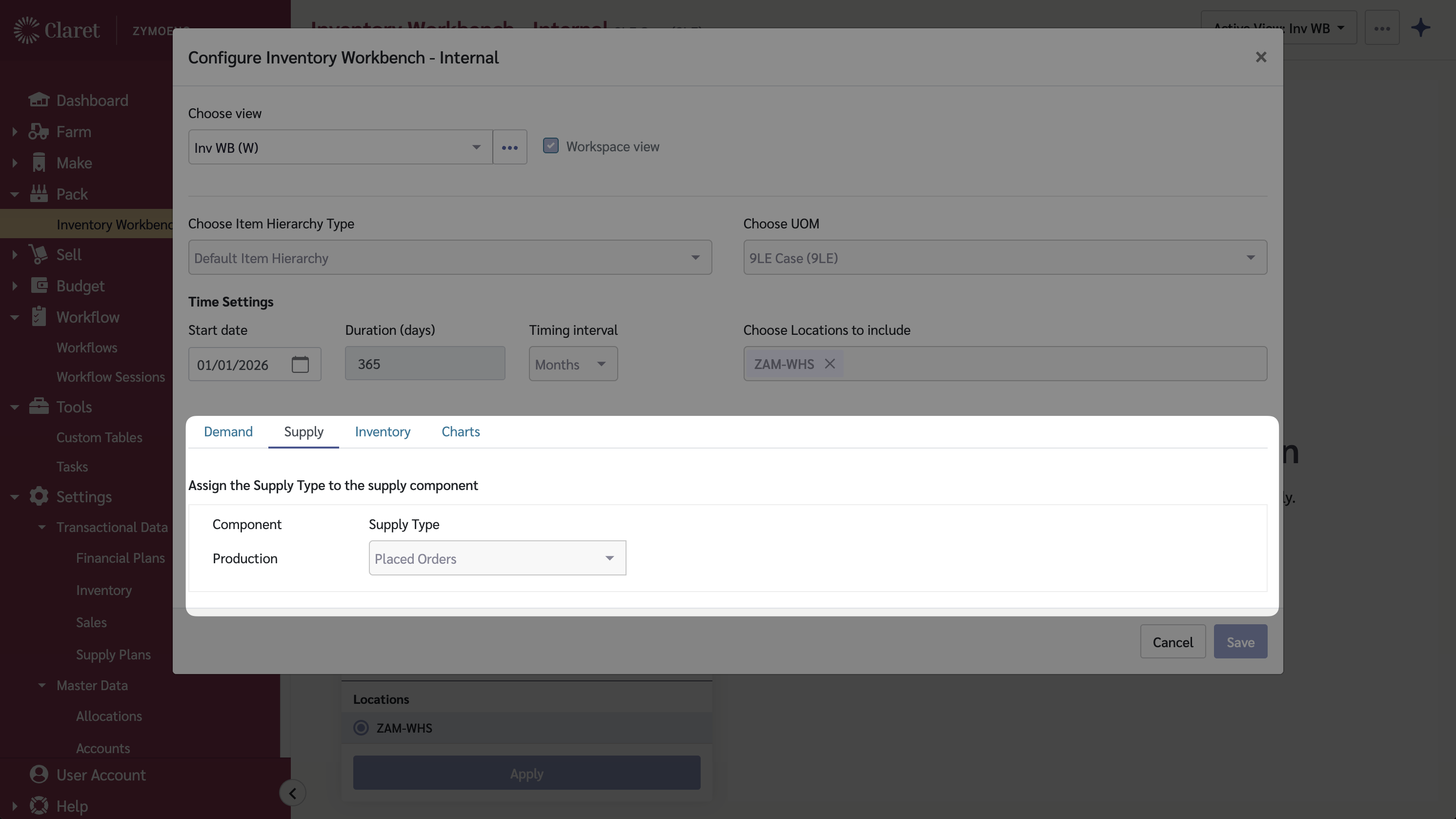Open the Timing interval Months dropdown

pyautogui.click(x=572, y=364)
